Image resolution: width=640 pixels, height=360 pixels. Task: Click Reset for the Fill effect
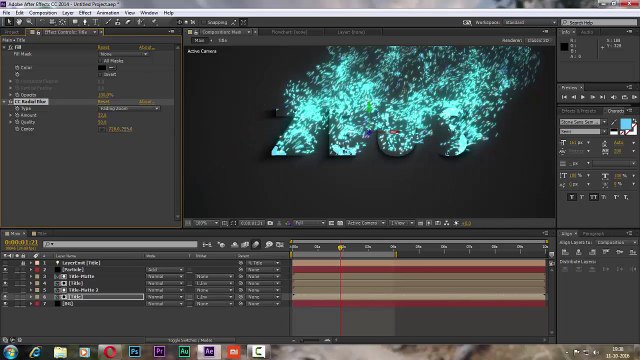tap(103, 47)
